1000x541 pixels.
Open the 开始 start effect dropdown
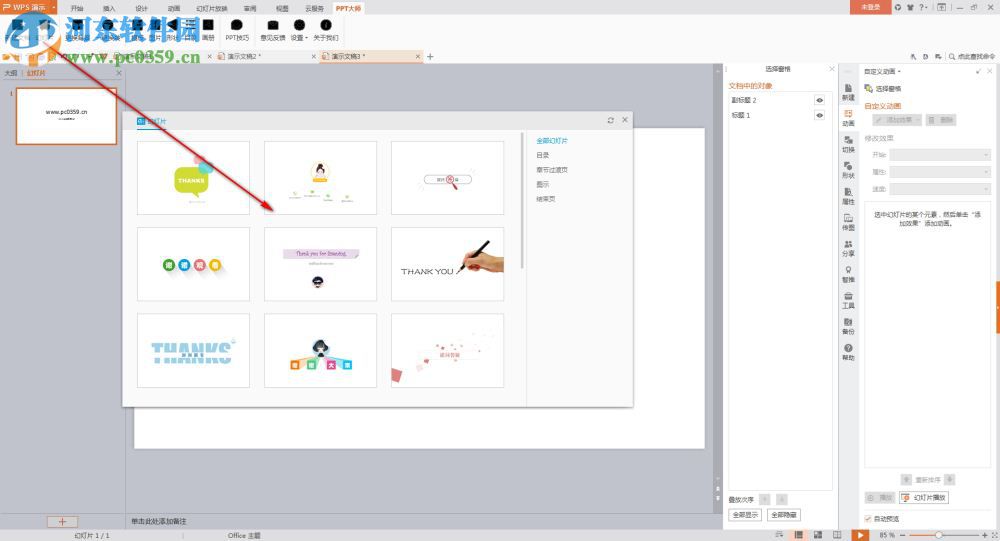[x=940, y=155]
